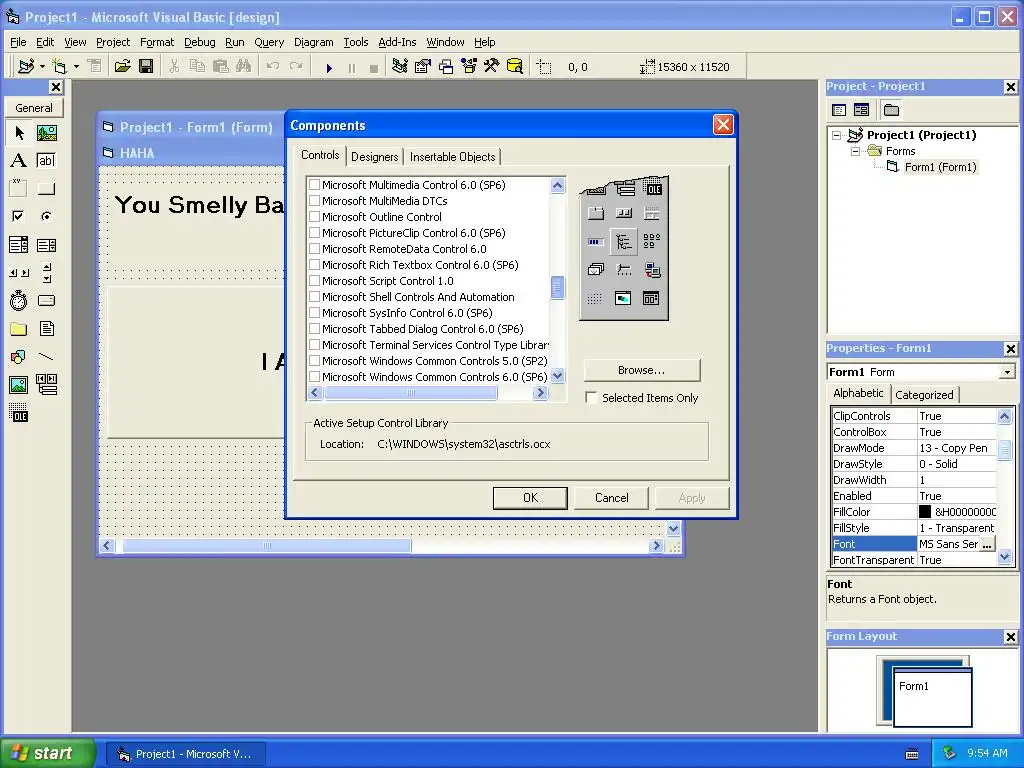Click View Code icon in Project panel
1024x768 pixels.
coord(839,110)
